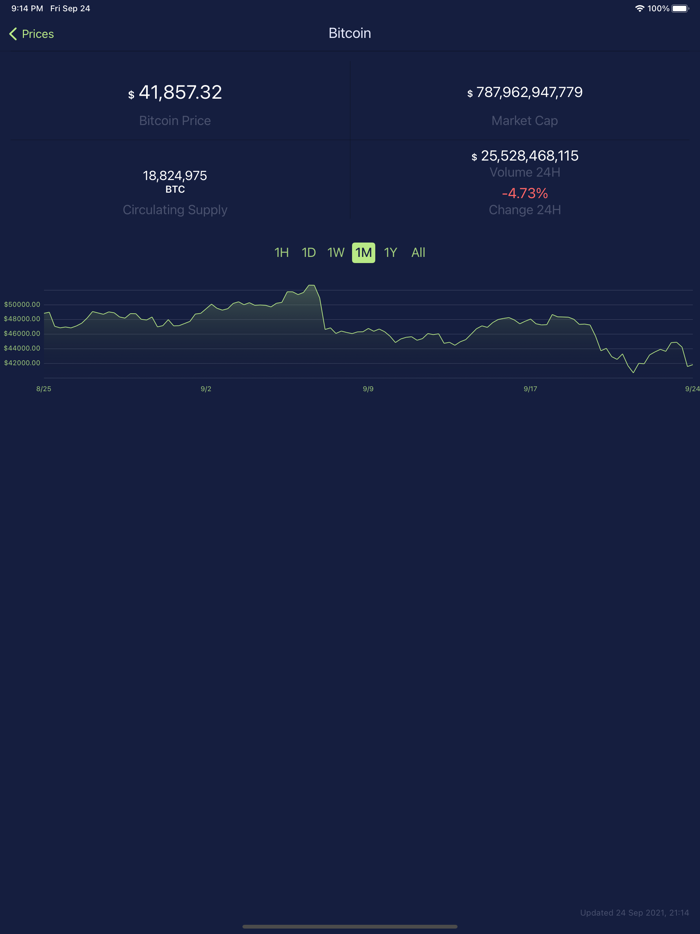The image size is (700, 934).
Task: Toggle the highlighted 1M range selector
Action: [x=363, y=252]
